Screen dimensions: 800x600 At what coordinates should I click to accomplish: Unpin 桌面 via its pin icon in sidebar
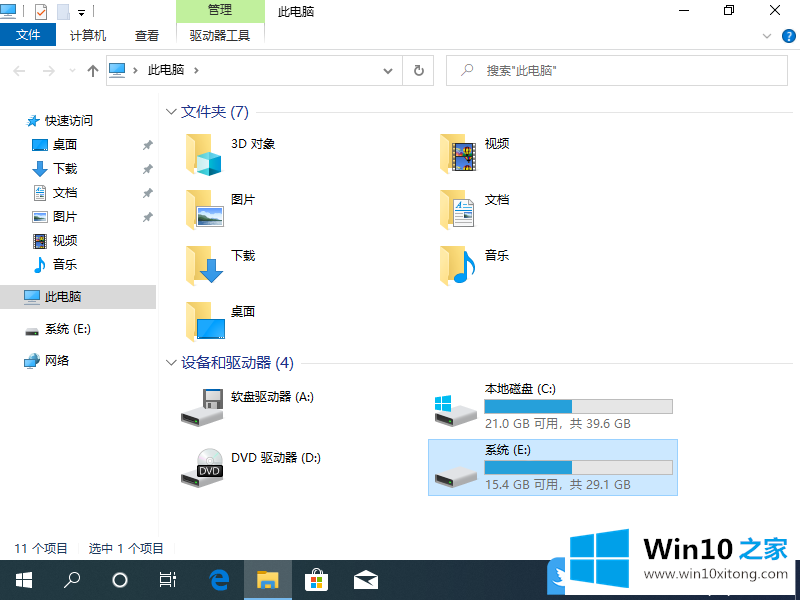[x=147, y=145]
